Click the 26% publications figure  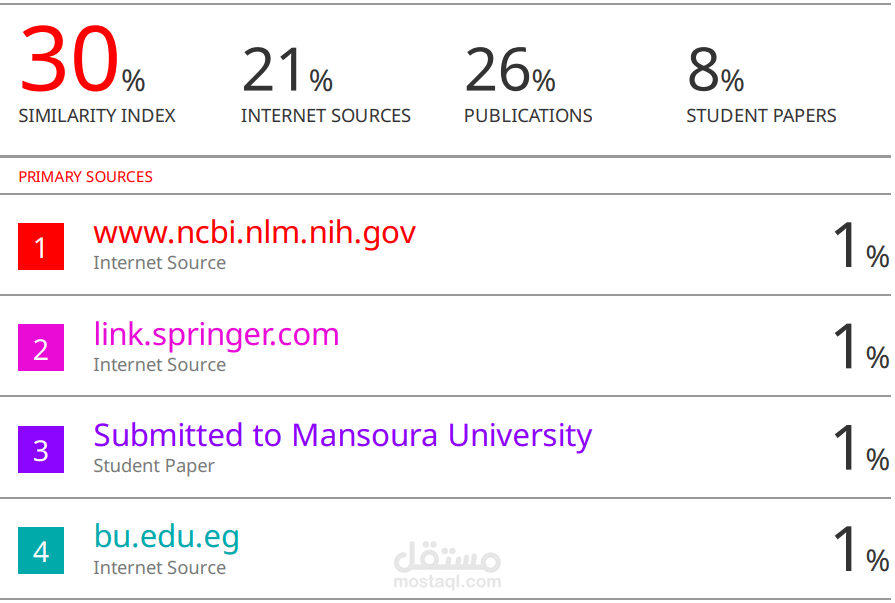(x=509, y=70)
